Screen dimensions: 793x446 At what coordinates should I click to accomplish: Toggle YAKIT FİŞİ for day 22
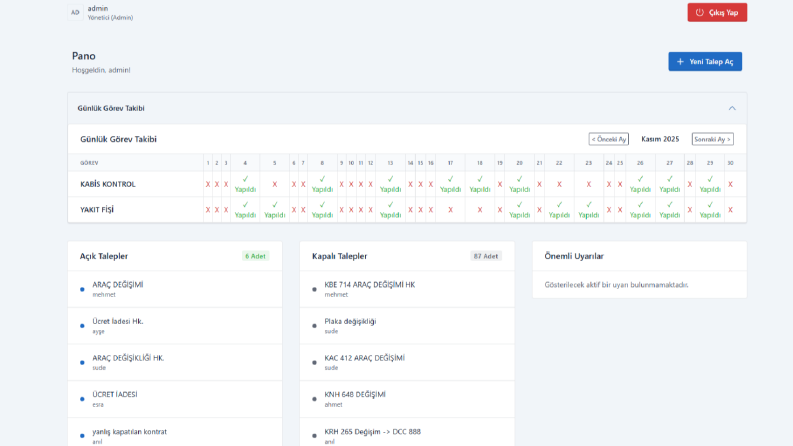click(x=559, y=210)
